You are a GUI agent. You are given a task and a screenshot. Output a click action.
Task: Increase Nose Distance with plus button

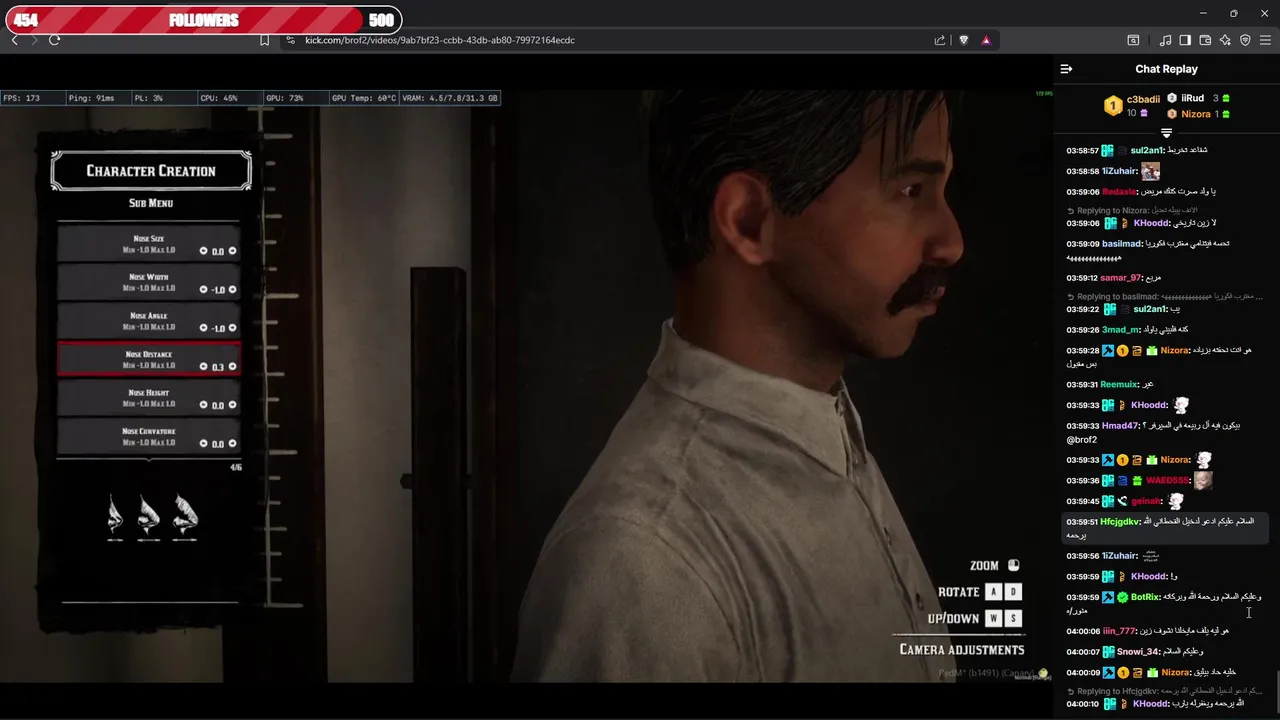coord(233,367)
